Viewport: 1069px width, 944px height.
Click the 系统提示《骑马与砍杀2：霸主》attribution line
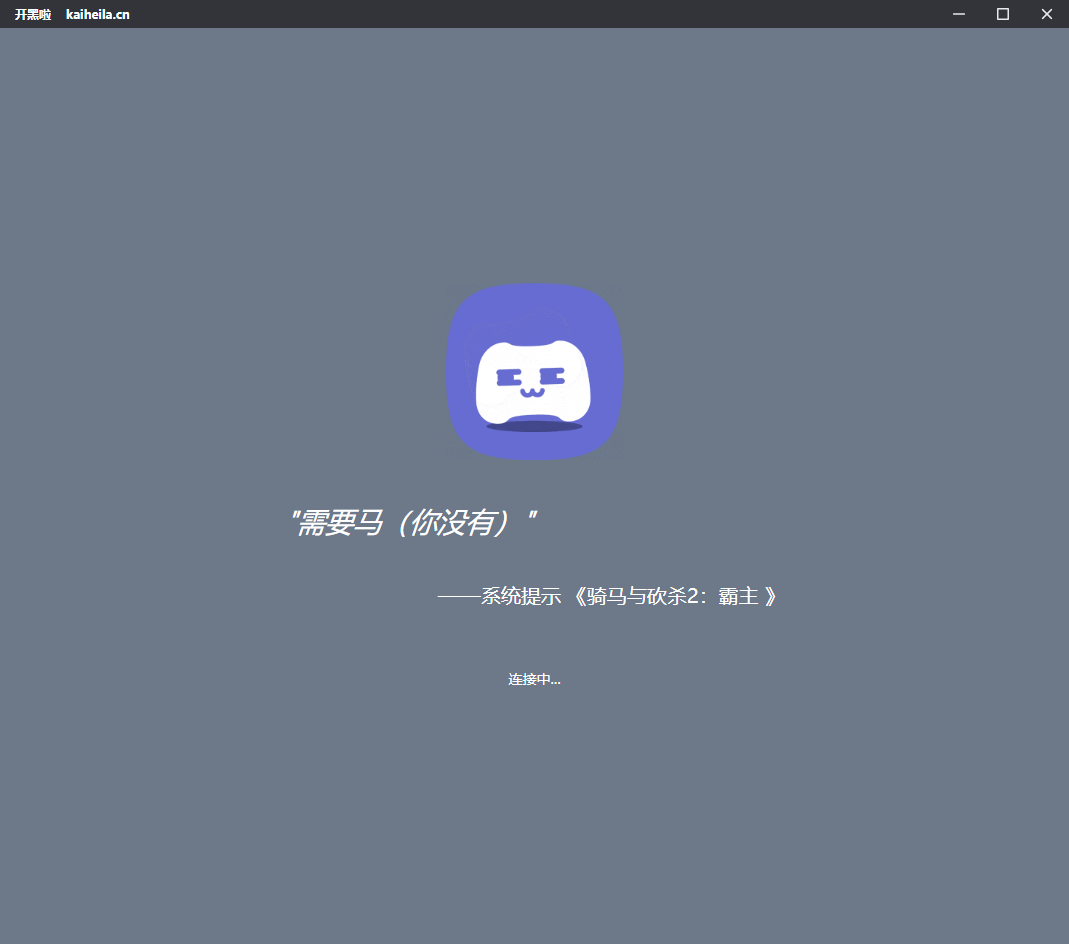607,596
